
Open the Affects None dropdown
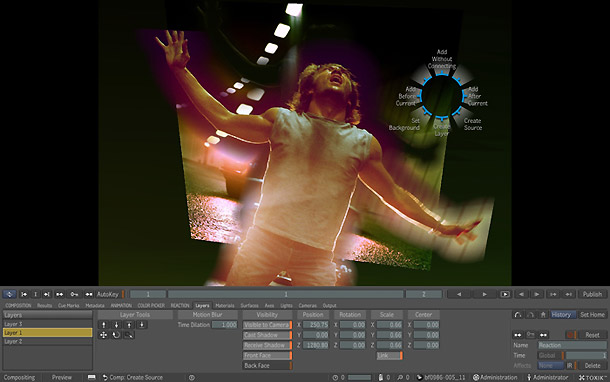click(x=551, y=365)
